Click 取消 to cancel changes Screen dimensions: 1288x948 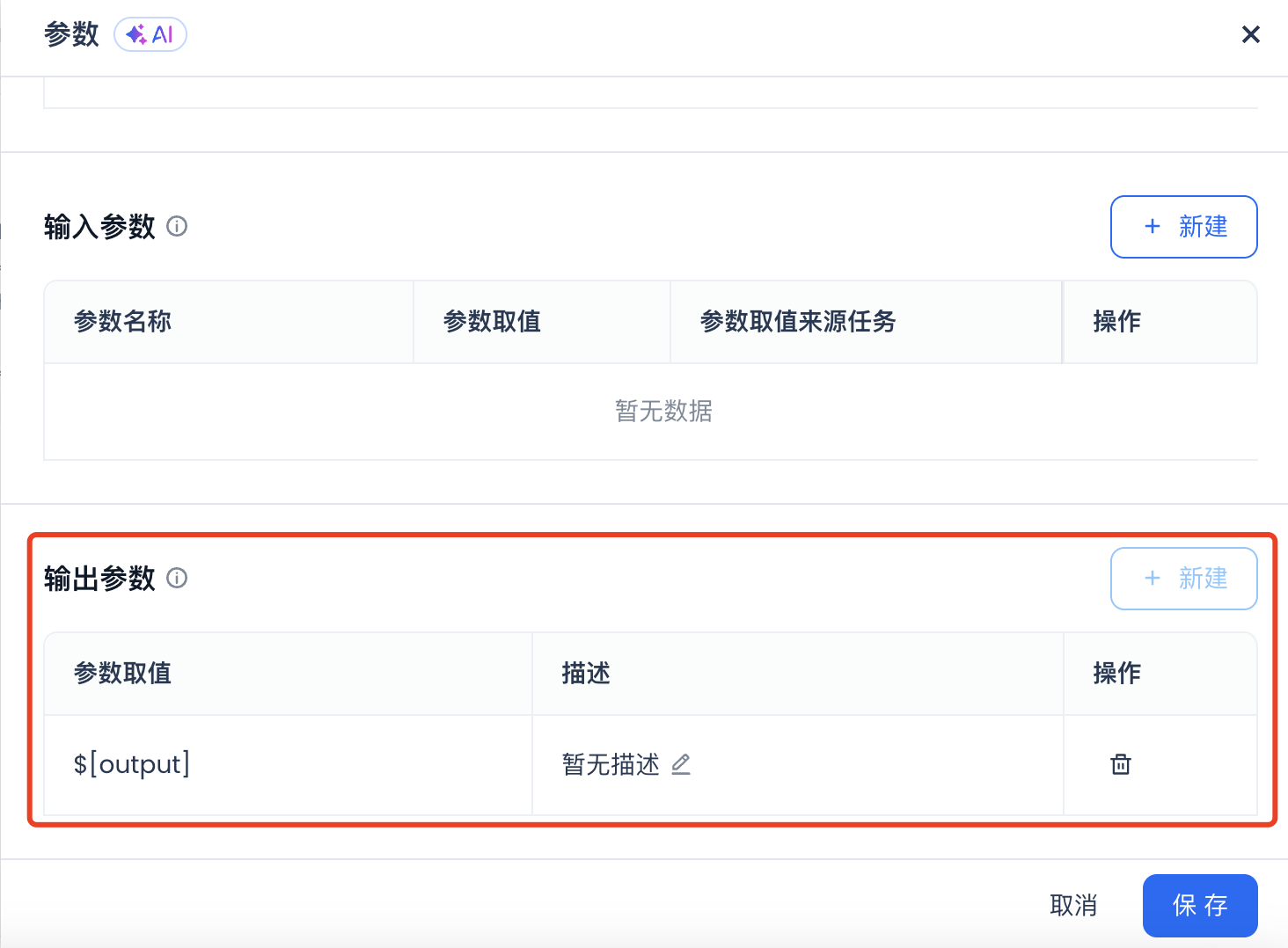click(x=1073, y=906)
